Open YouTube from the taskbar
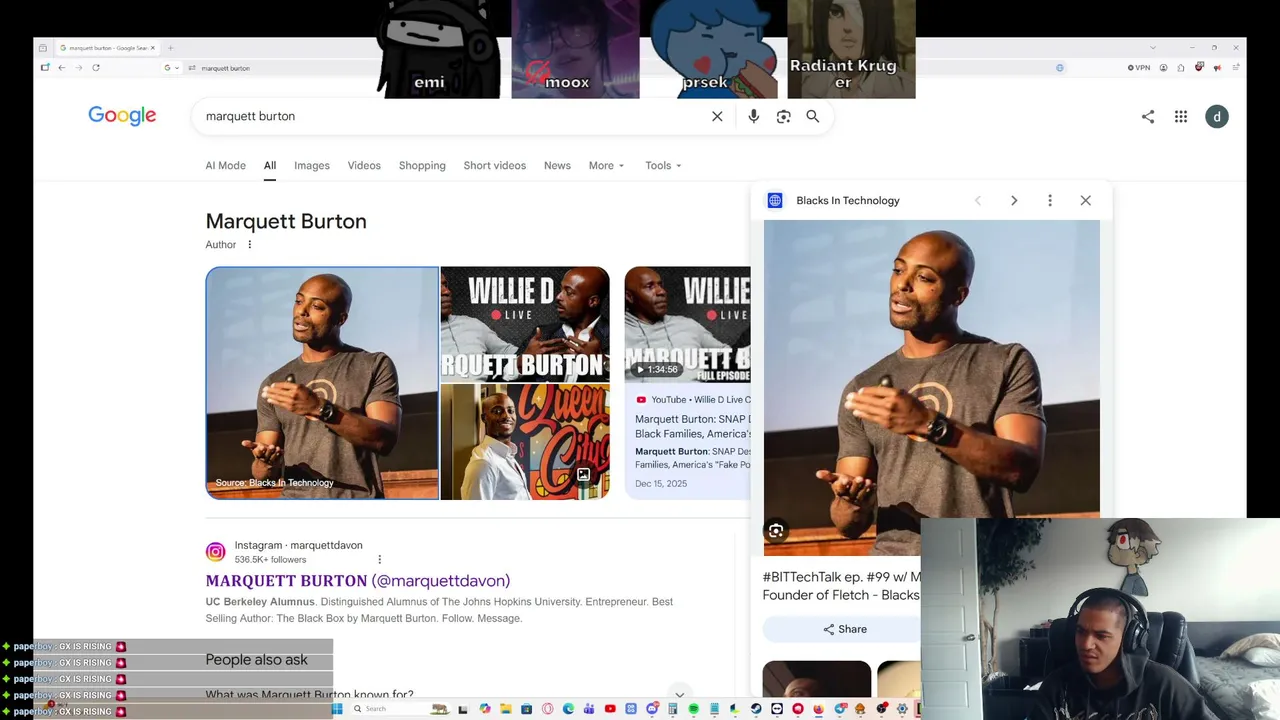Screen dimensions: 1280x720 [610, 709]
